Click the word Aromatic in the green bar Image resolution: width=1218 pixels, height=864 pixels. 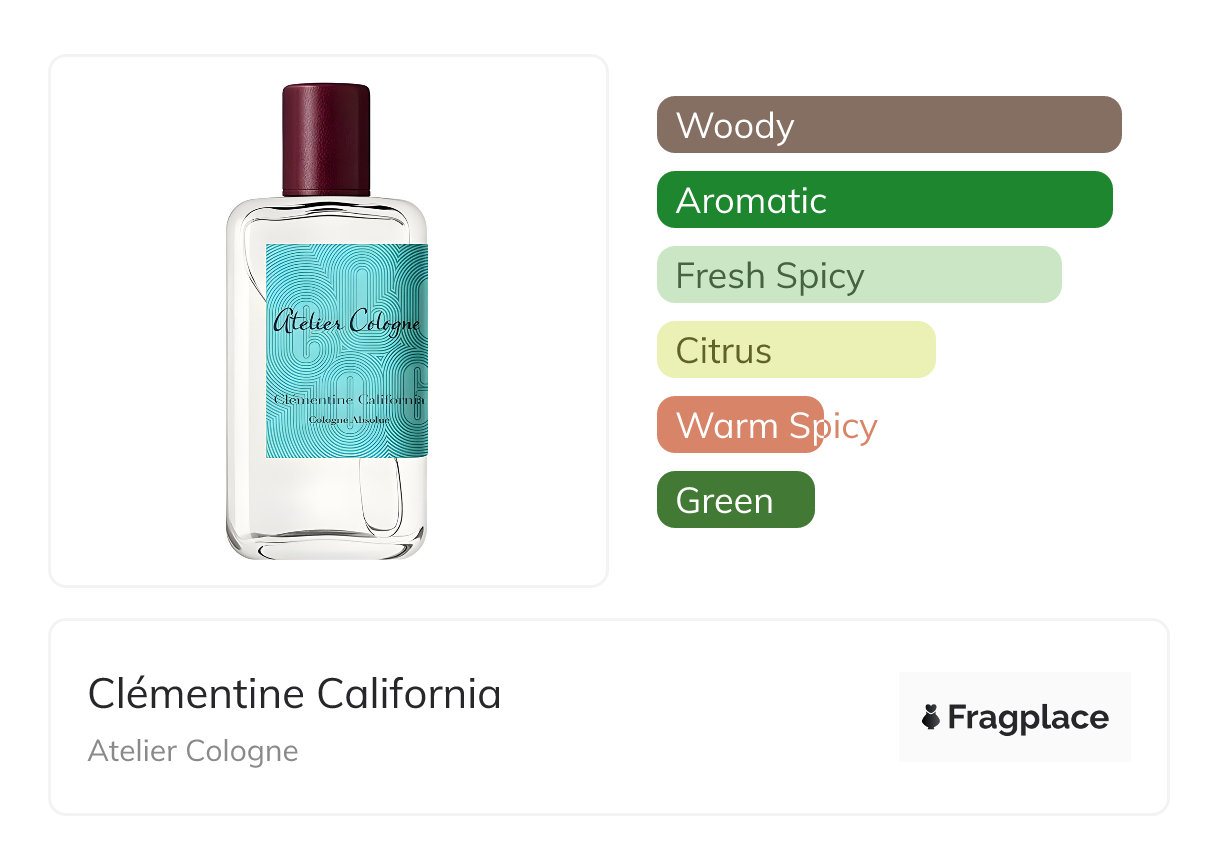click(751, 201)
